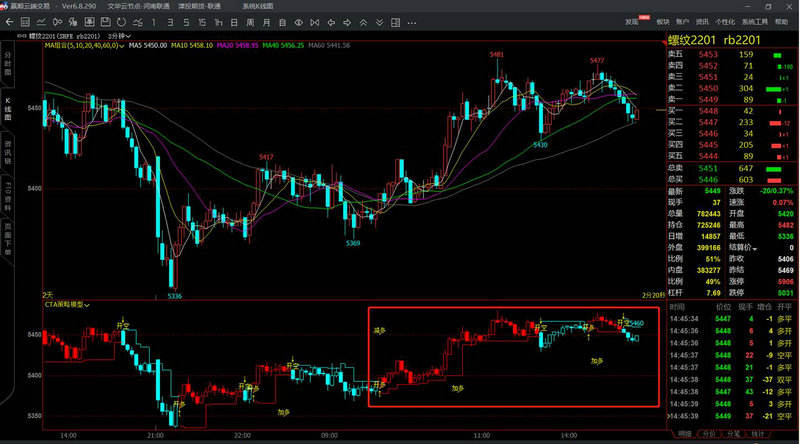Select the 明细 tab below the trade list

[685, 435]
